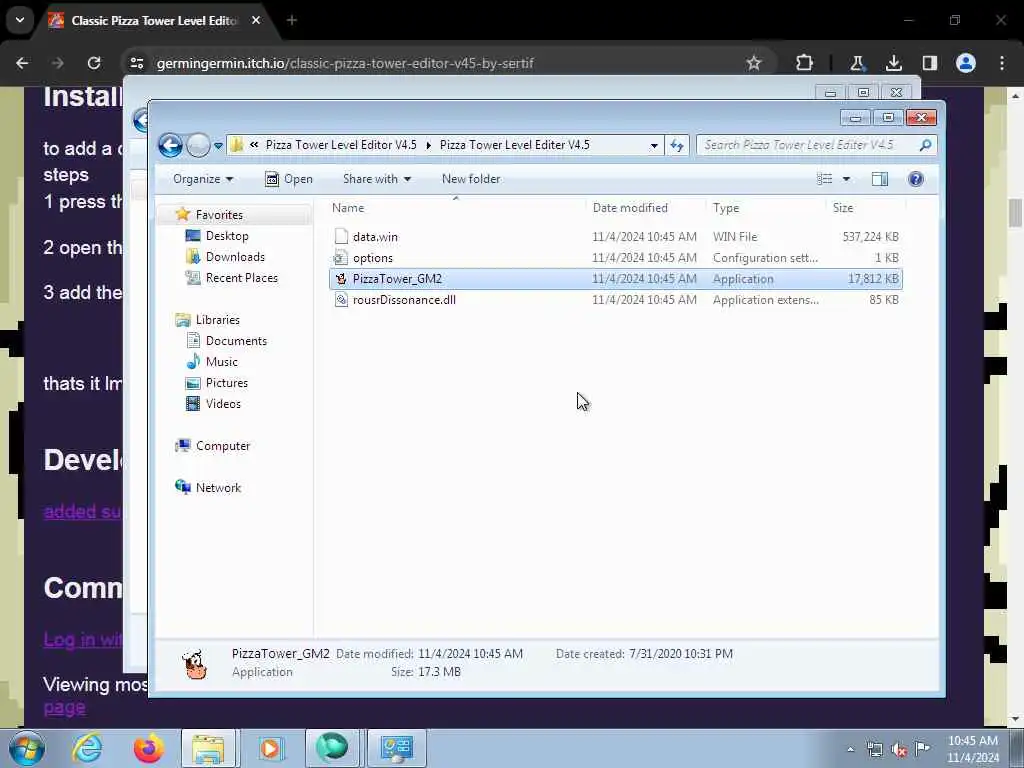The image size is (1024, 768).
Task: Select Computer in navigation pane
Action: click(223, 446)
